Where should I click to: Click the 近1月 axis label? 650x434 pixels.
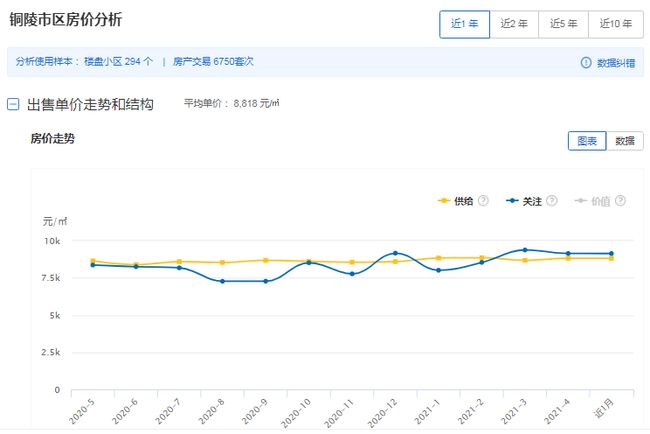(x=604, y=408)
